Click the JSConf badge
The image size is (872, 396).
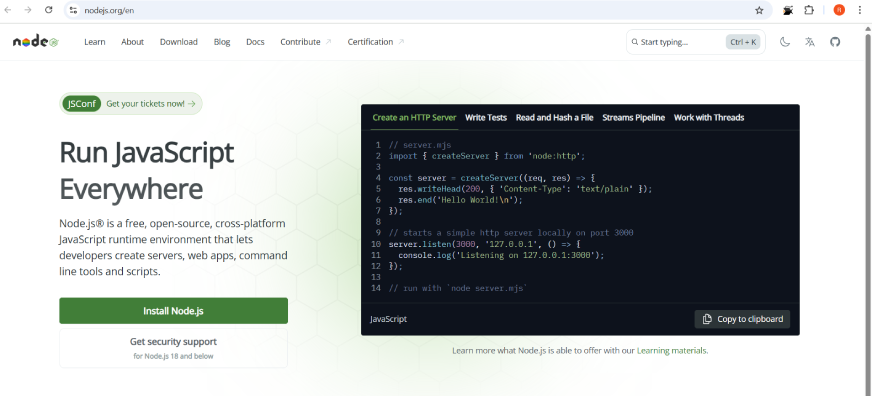tap(82, 103)
